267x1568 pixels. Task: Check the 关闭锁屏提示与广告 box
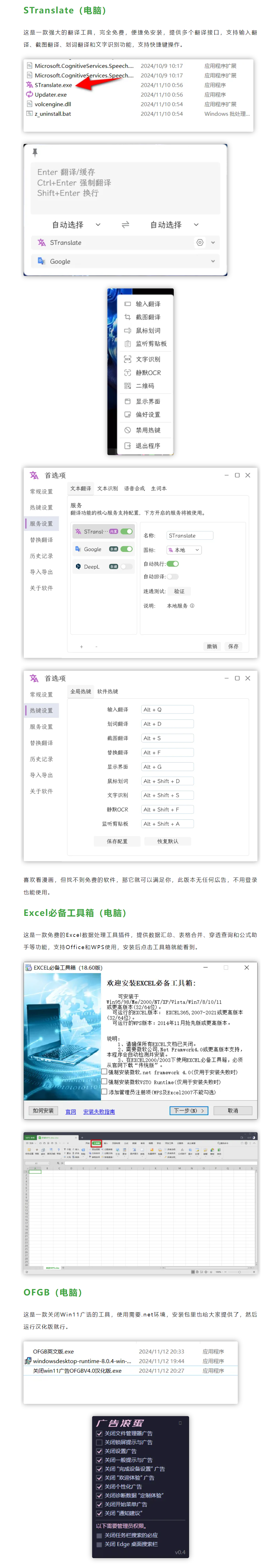tap(99, 1442)
